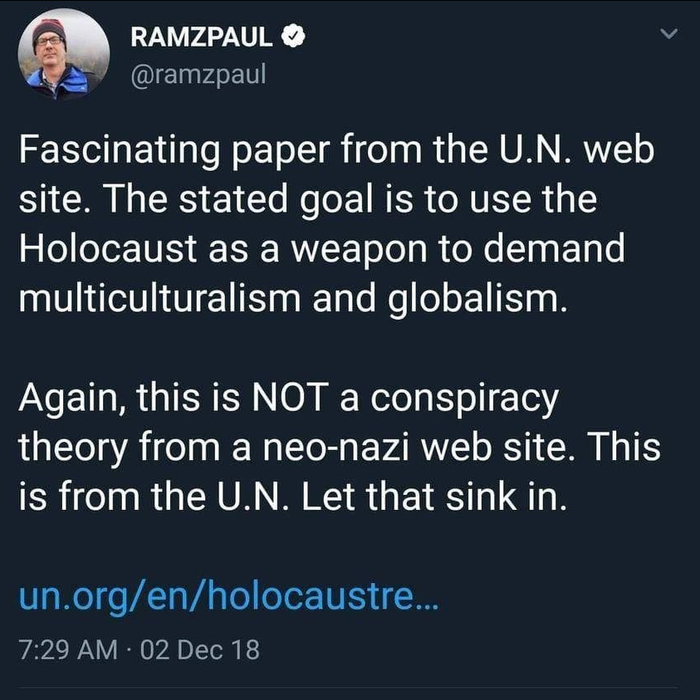
Task: Click 'The stated goal' phrase in tweet
Action: (x=238, y=200)
